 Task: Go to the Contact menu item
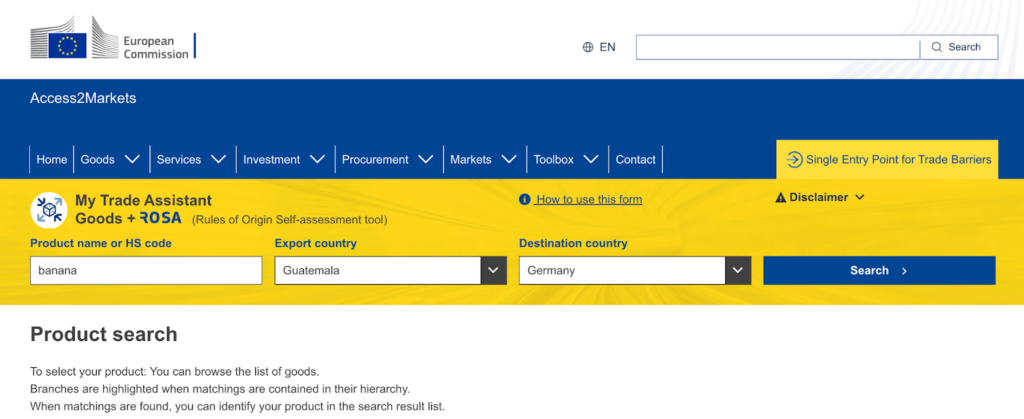tap(635, 159)
